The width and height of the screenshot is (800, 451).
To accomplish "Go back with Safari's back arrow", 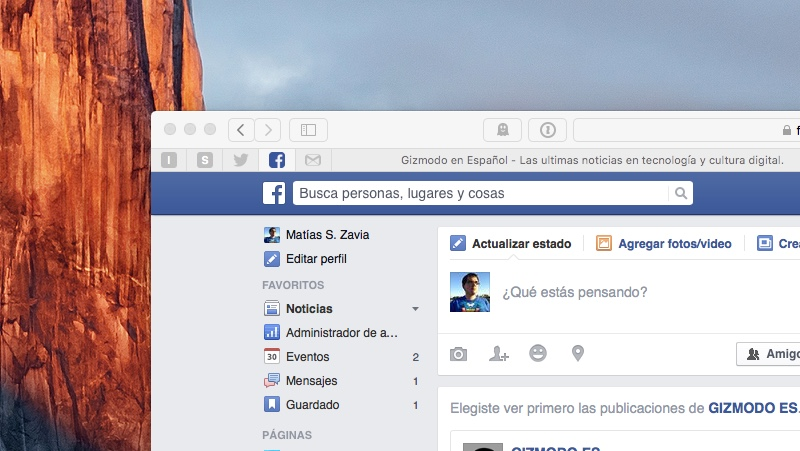I will pyautogui.click(x=241, y=130).
